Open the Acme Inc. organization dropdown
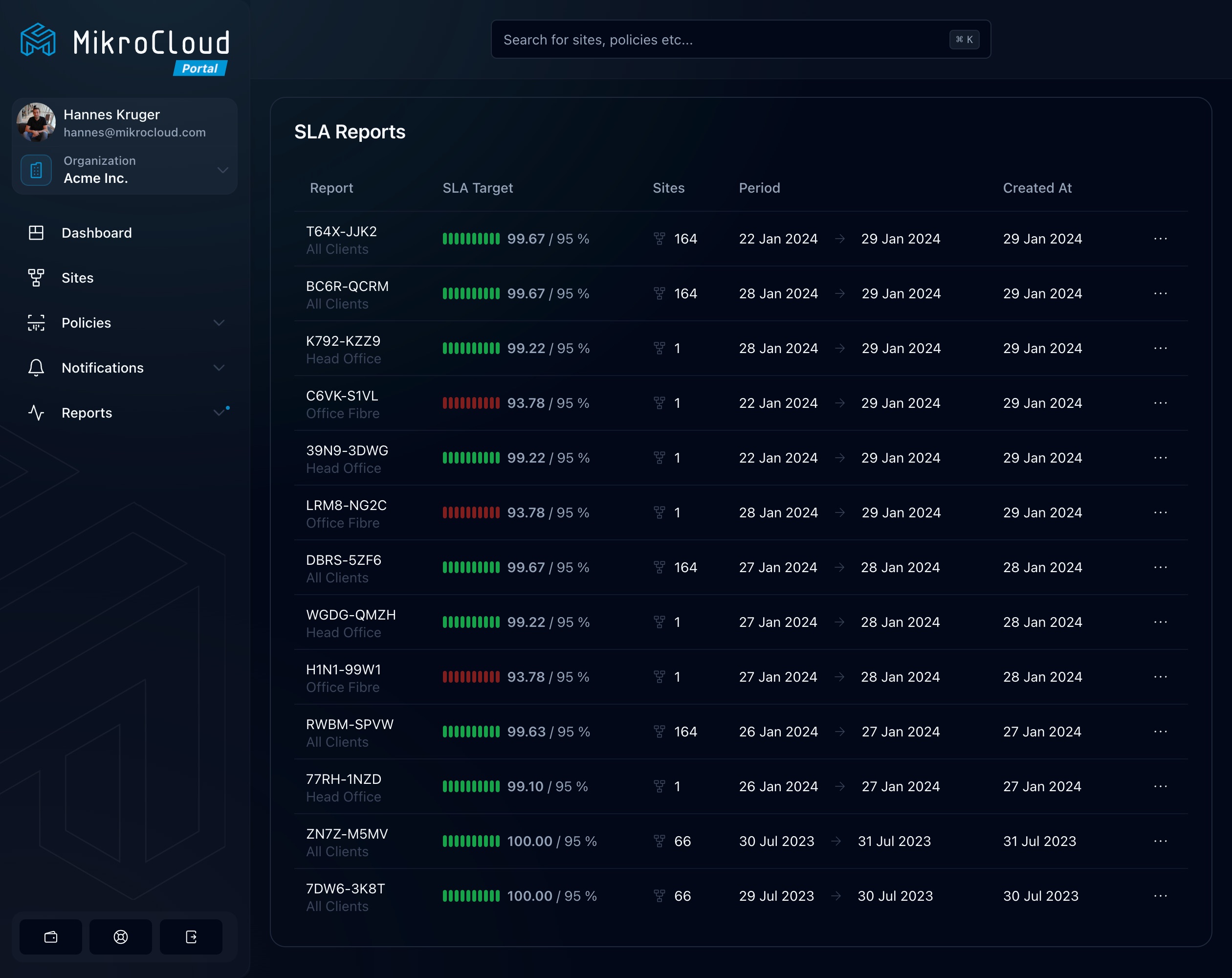1232x978 pixels. 223,170
